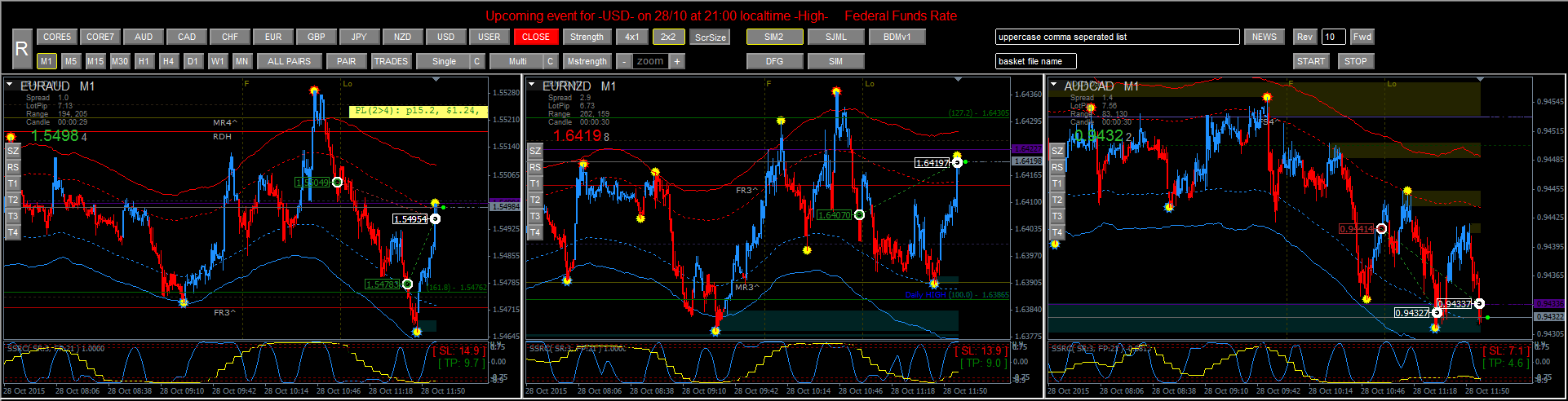Click T3 button on EURNZD chart

click(535, 216)
